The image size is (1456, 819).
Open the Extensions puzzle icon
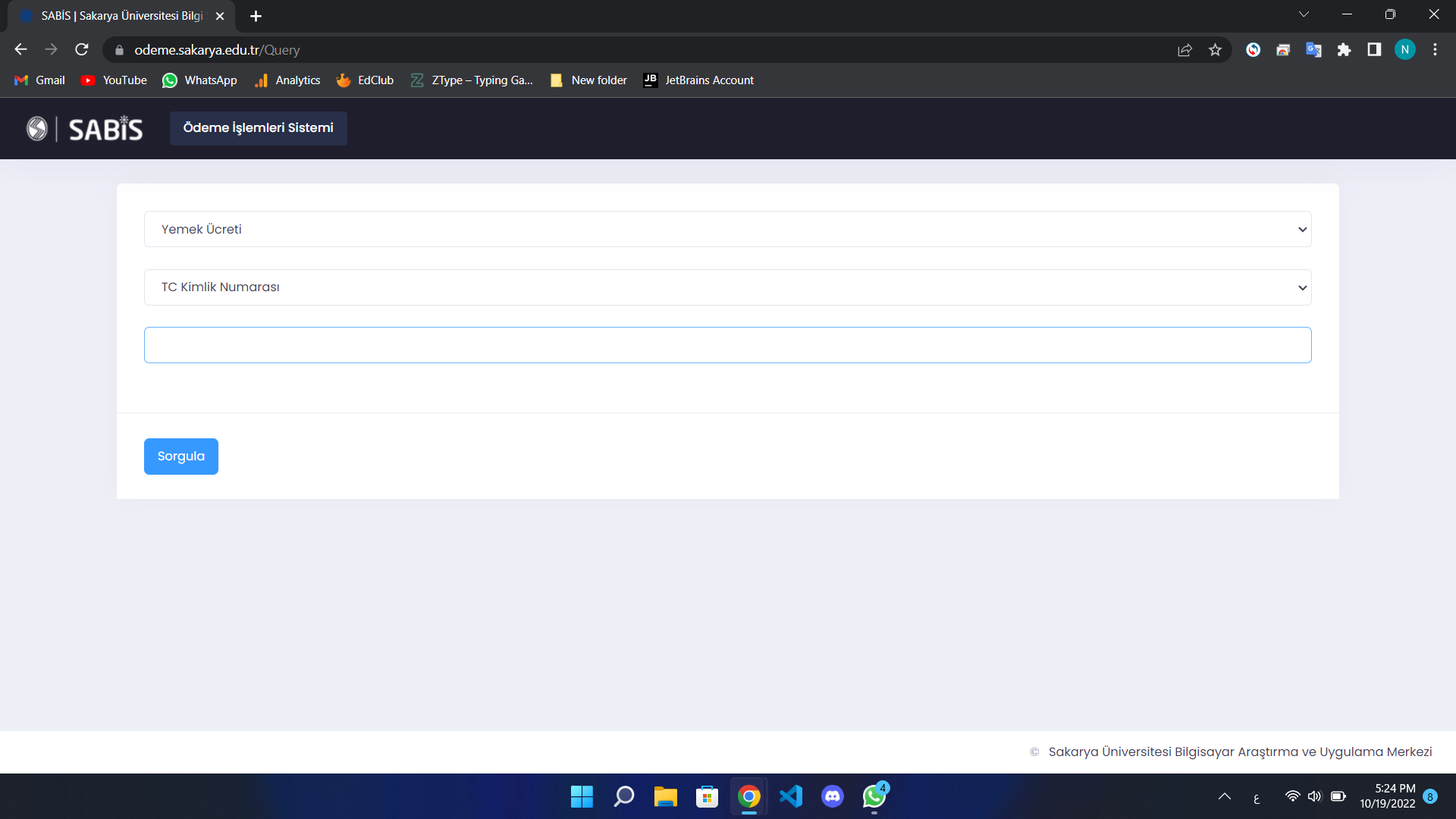(1344, 50)
